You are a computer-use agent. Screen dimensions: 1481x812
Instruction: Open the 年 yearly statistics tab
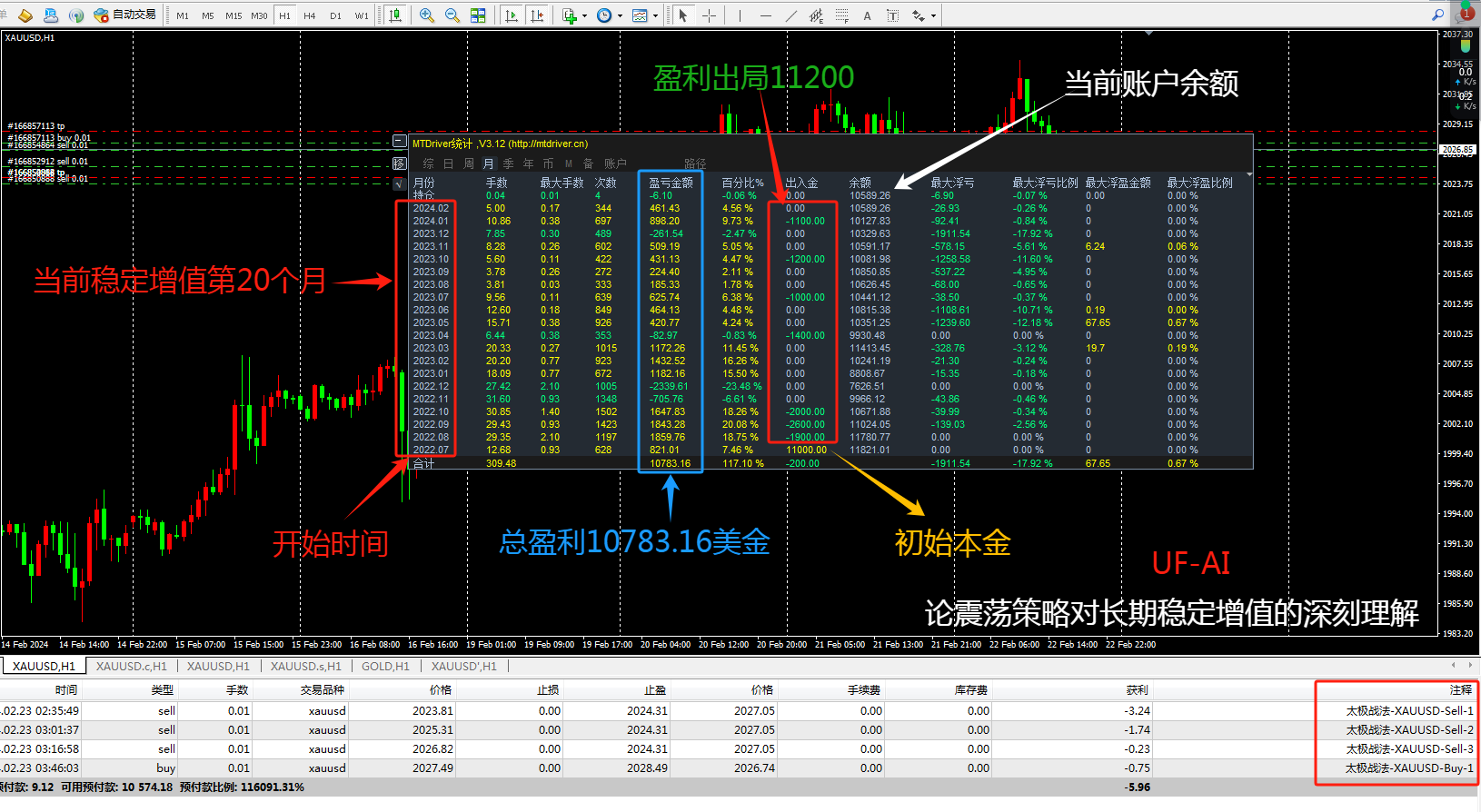click(529, 163)
